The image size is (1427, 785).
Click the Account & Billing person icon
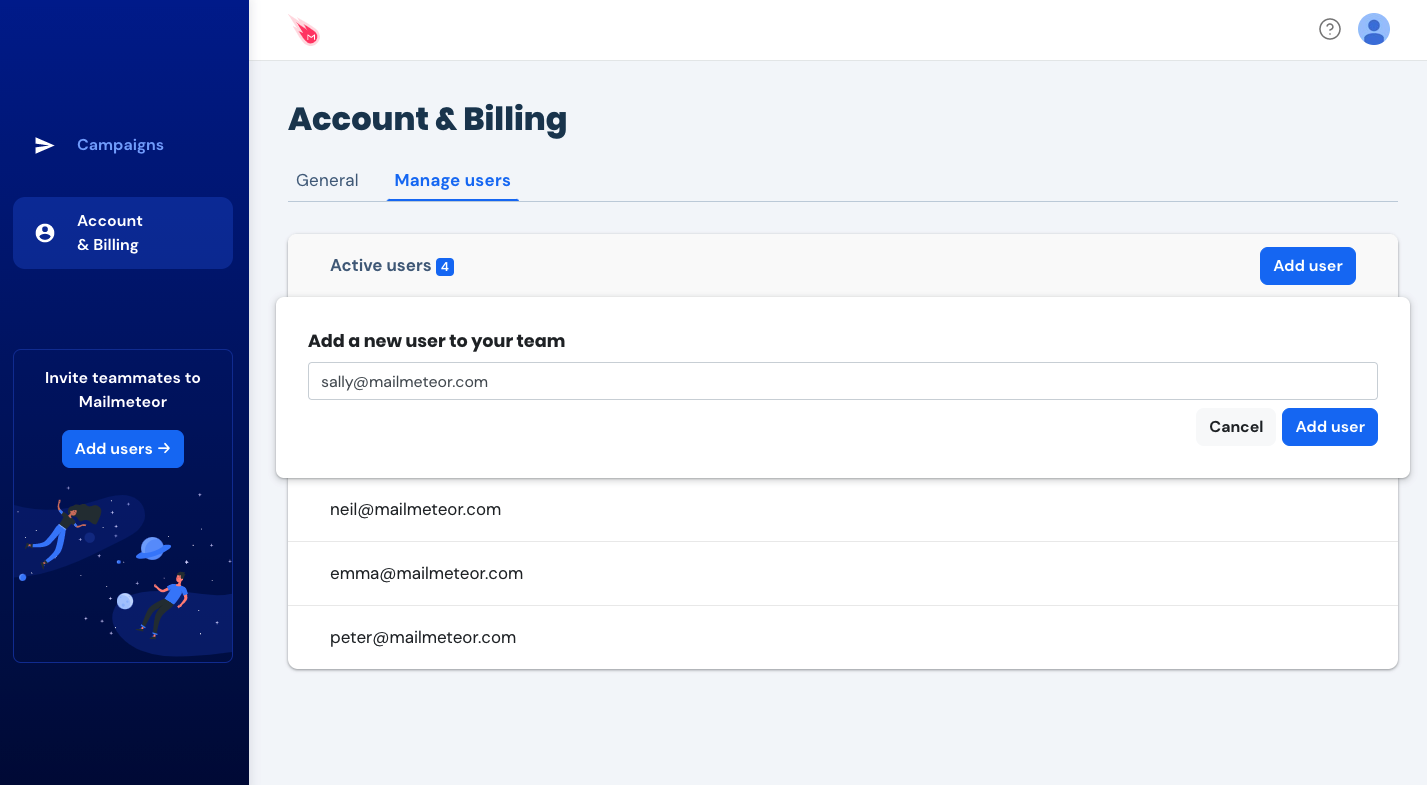pyautogui.click(x=44, y=233)
